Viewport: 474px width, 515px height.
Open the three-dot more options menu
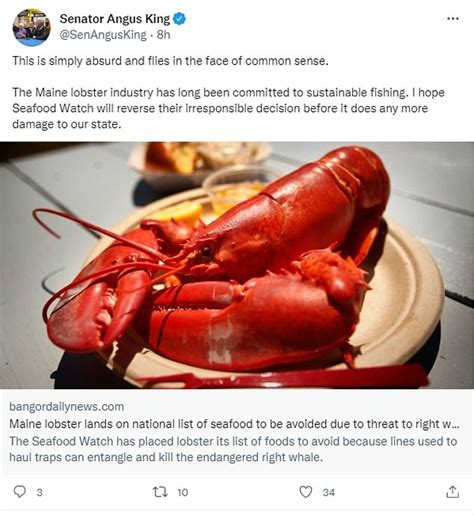(453, 19)
